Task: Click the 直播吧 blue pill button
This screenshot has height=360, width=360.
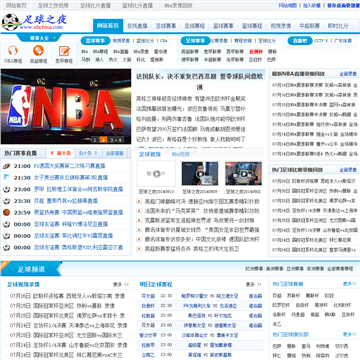Action: coord(300,41)
